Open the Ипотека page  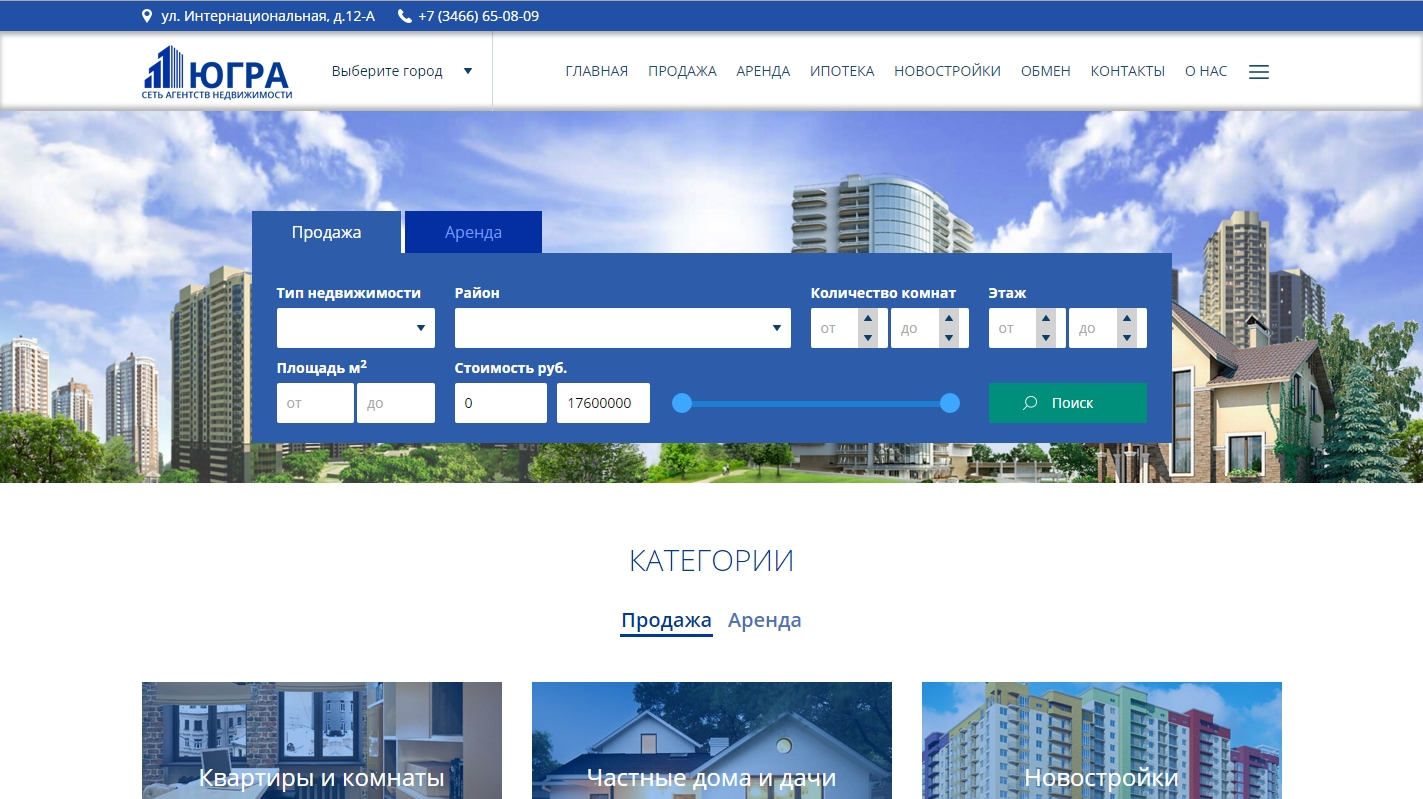(842, 71)
